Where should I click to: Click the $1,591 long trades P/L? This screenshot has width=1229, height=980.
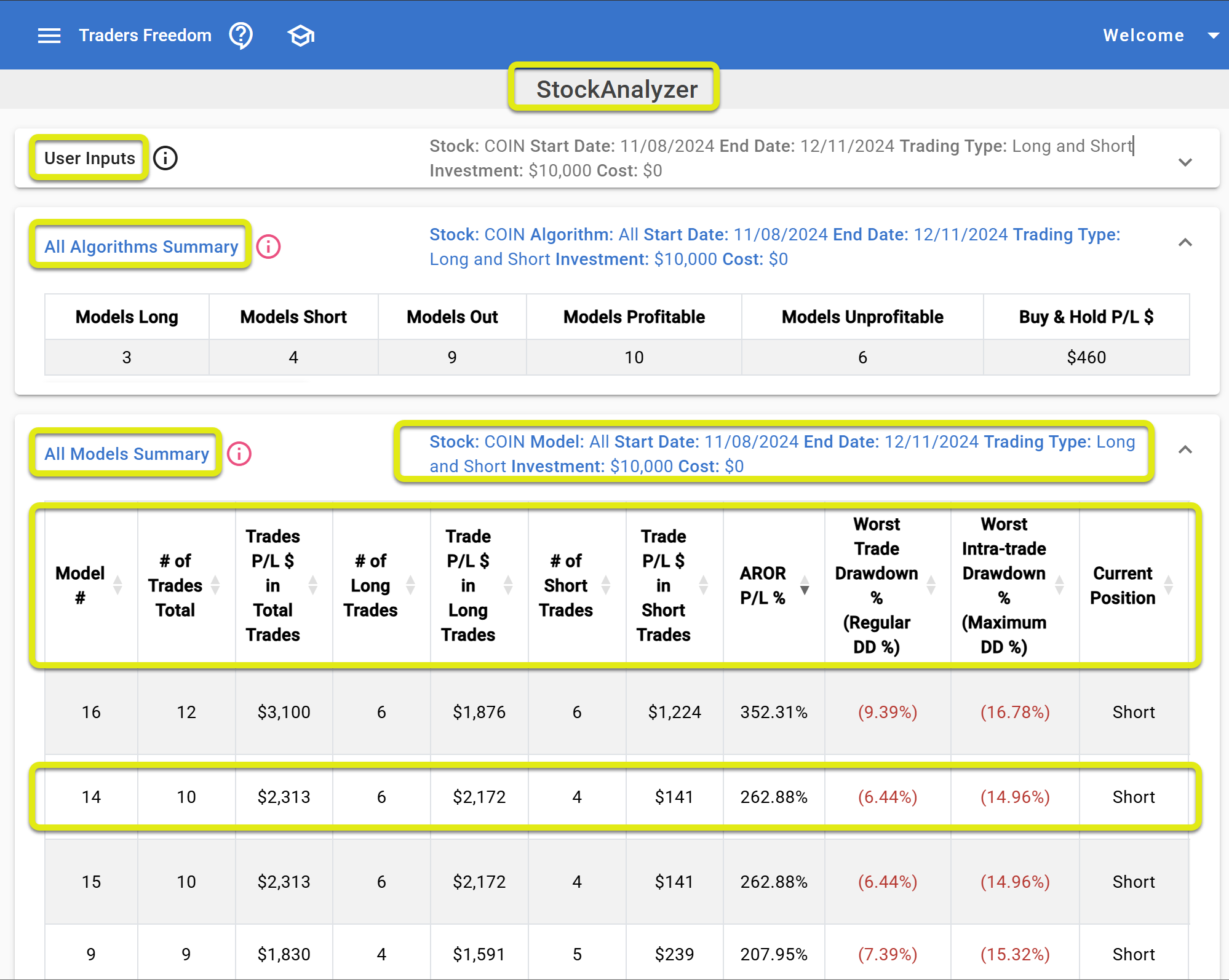point(479,954)
